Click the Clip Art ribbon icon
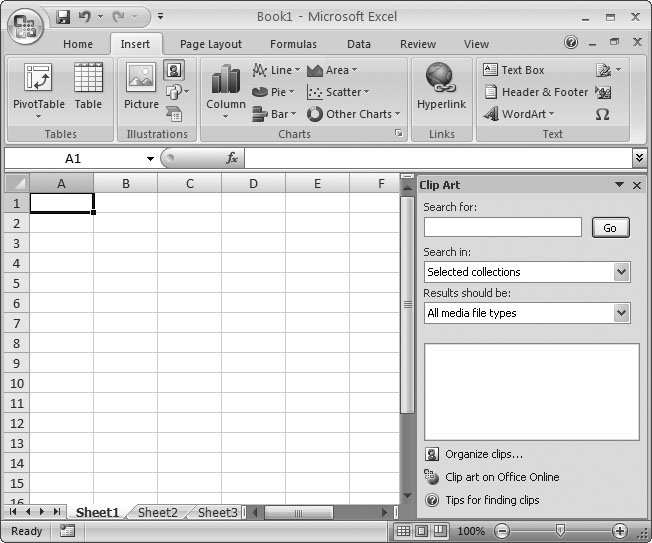Image resolution: width=652 pixels, height=543 pixels. tap(174, 70)
